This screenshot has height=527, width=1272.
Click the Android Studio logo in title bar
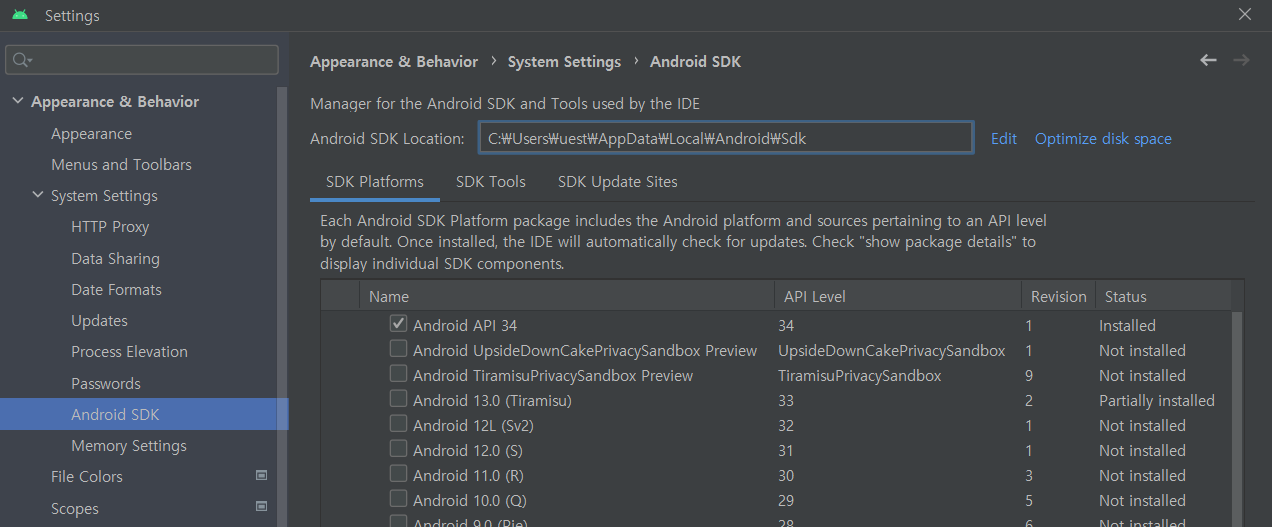click(20, 15)
